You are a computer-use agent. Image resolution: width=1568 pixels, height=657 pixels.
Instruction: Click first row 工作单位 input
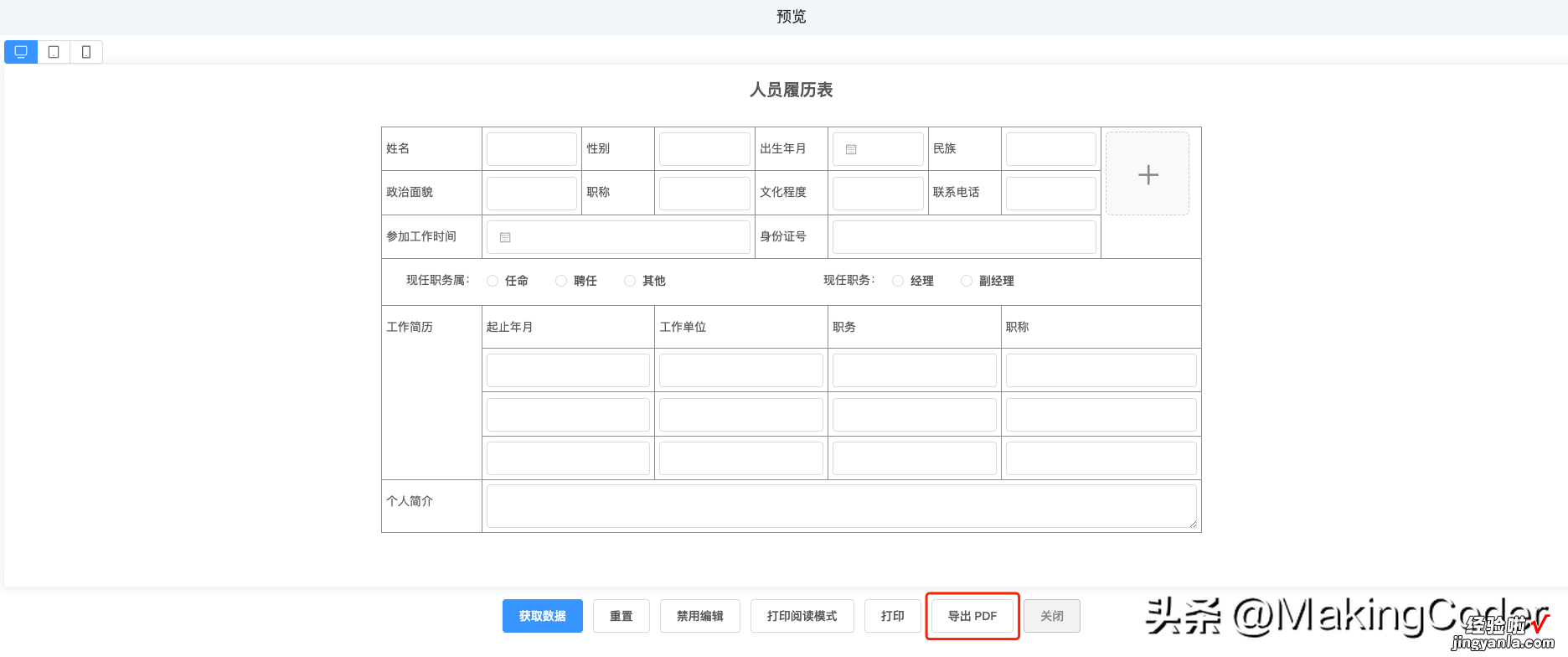741,370
